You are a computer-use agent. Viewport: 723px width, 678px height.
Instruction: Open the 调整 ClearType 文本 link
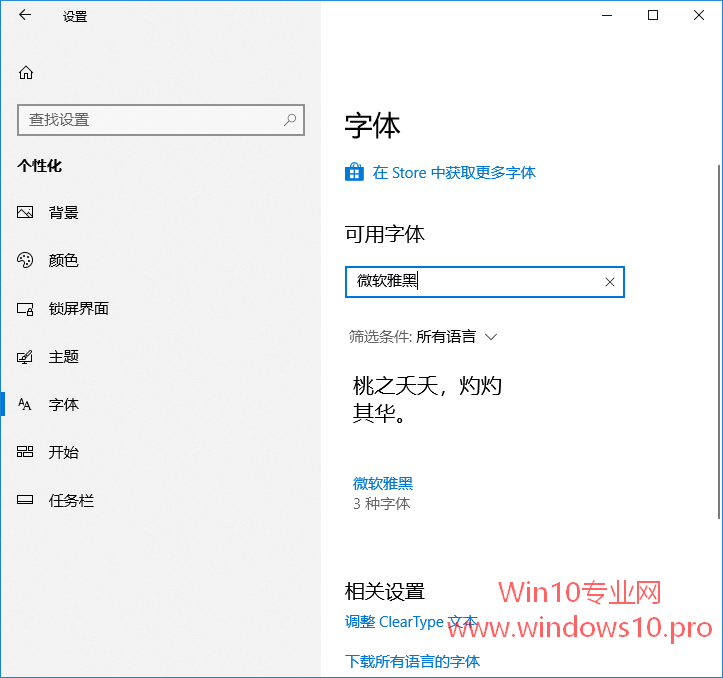pos(411,622)
